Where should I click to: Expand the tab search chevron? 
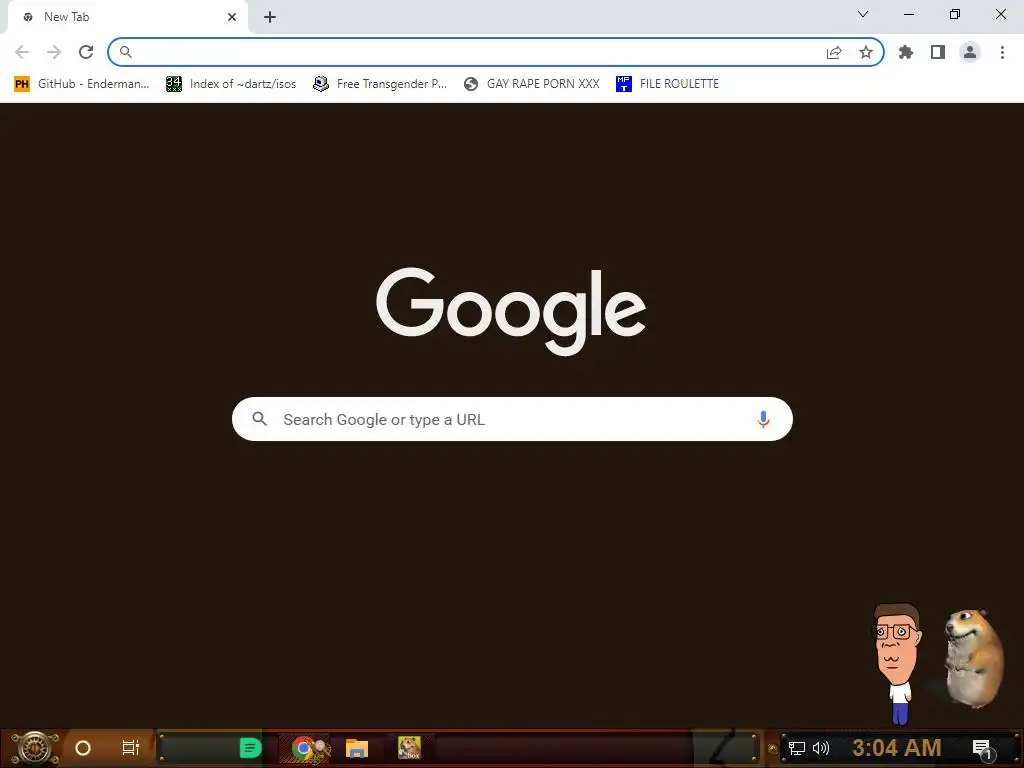point(863,14)
